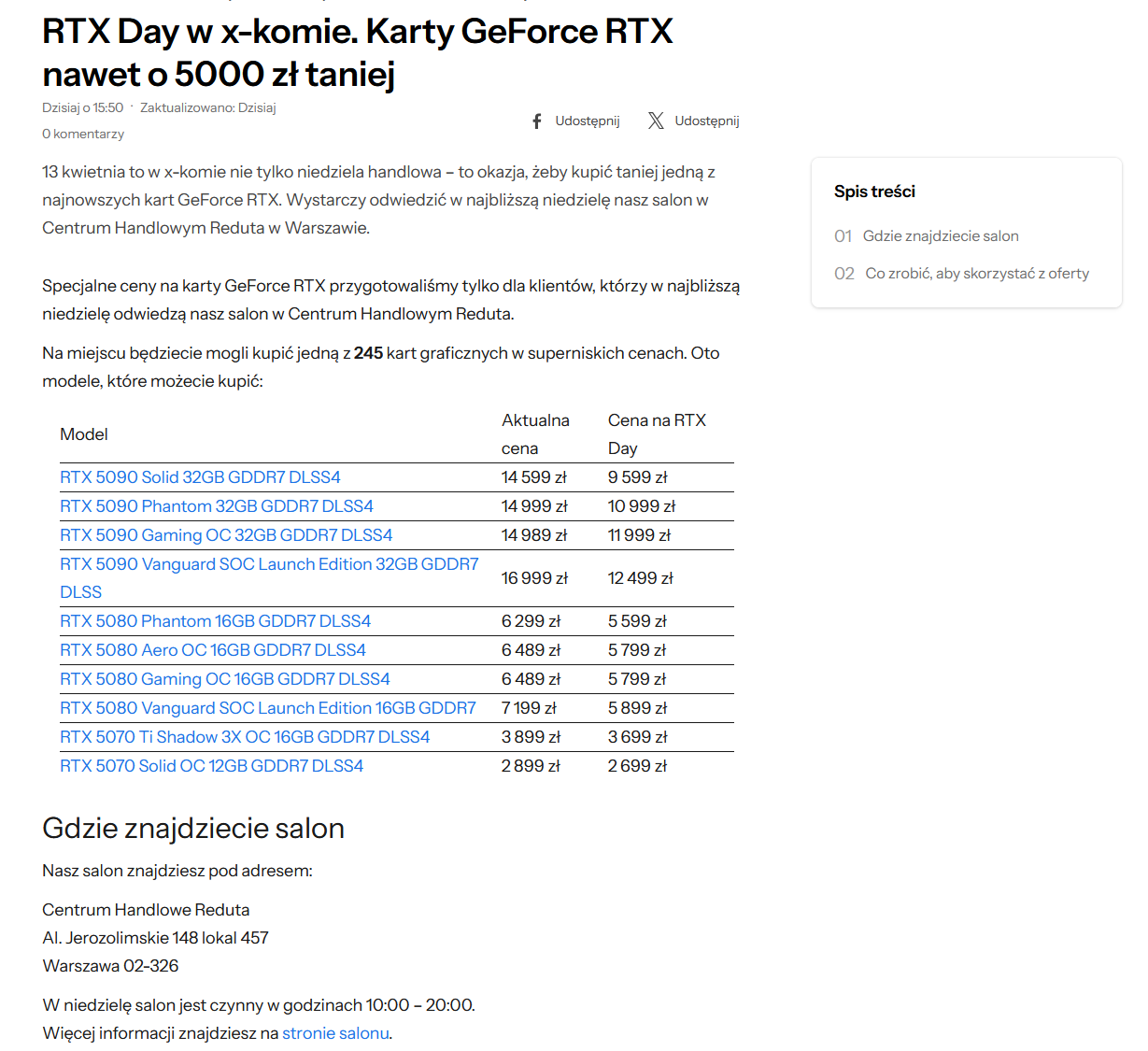Image resolution: width=1148 pixels, height=1051 pixels.
Task: Click the 12 499 zł RTX Day price
Action: click(641, 578)
